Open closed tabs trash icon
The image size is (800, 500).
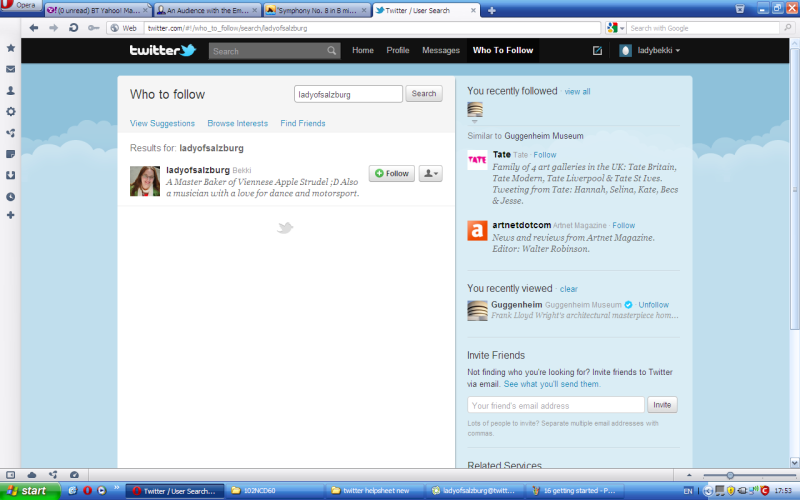(x=740, y=9)
